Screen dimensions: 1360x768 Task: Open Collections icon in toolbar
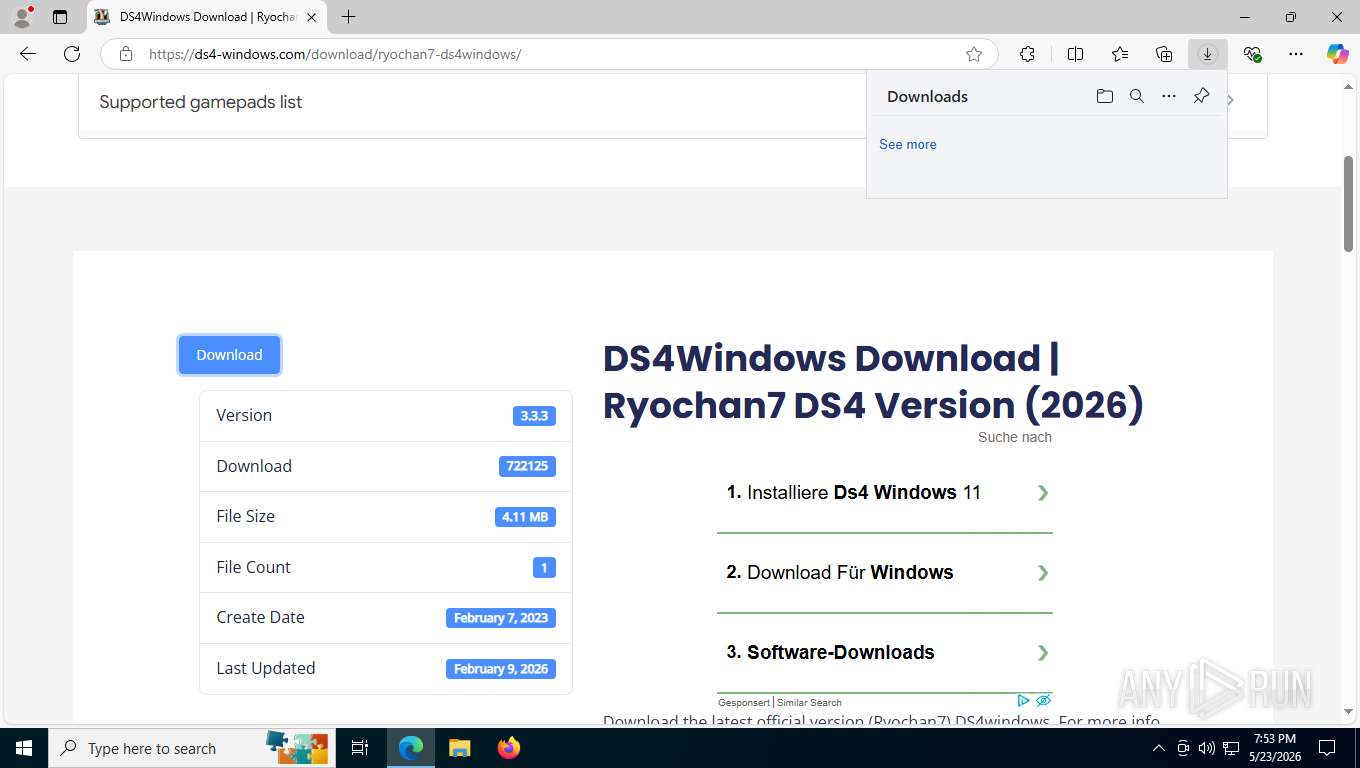tap(1164, 54)
